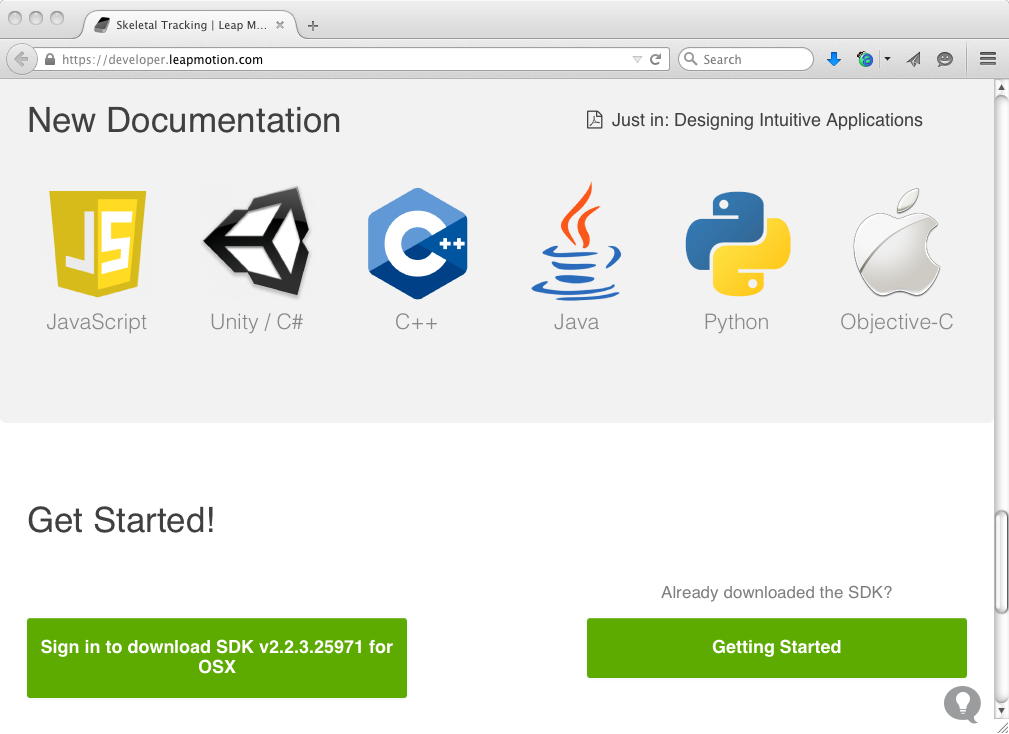The image size is (1009, 734).
Task: Click the Unity / C# text label
Action: 257,322
